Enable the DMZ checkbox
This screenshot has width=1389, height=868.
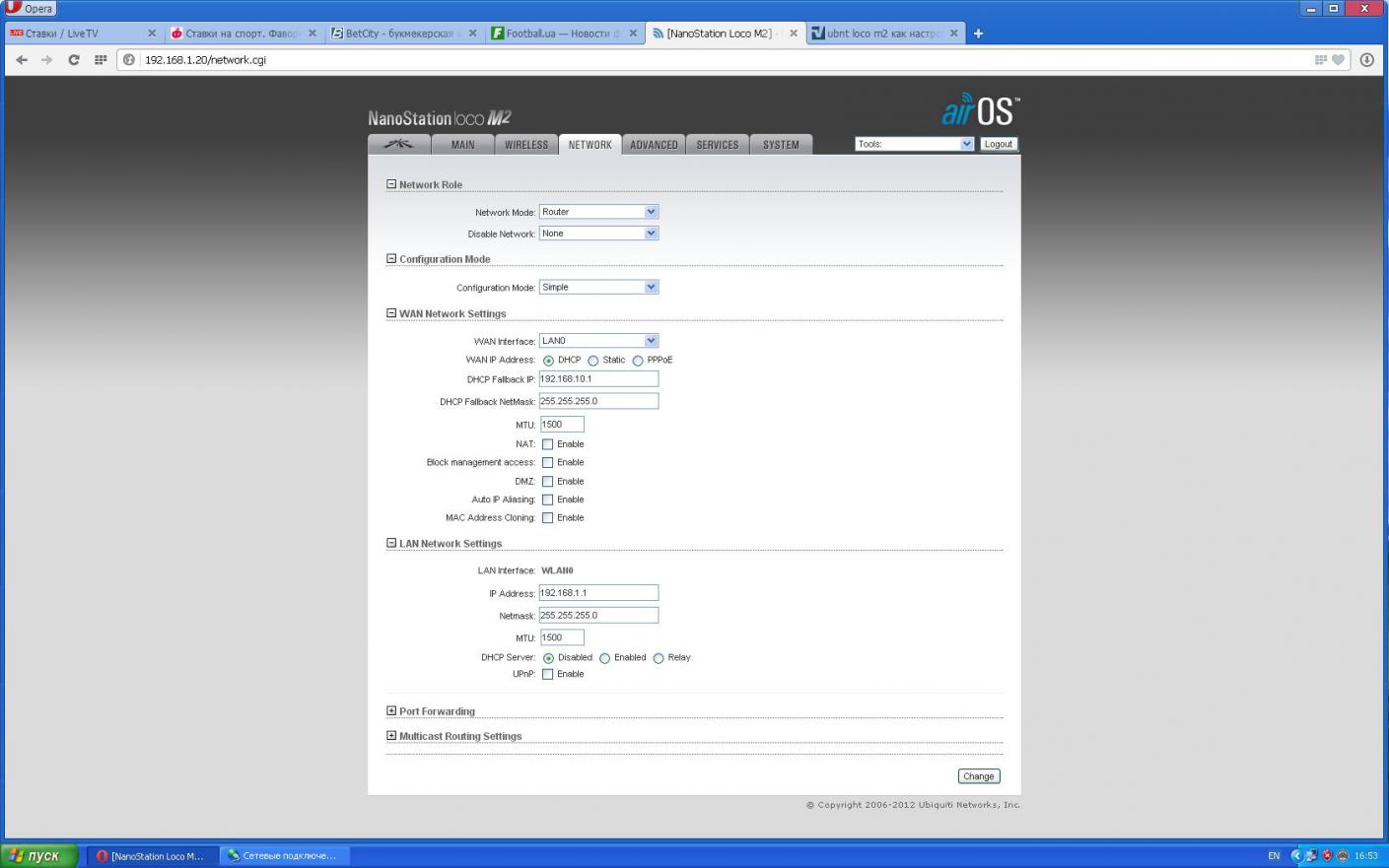[x=547, y=482]
